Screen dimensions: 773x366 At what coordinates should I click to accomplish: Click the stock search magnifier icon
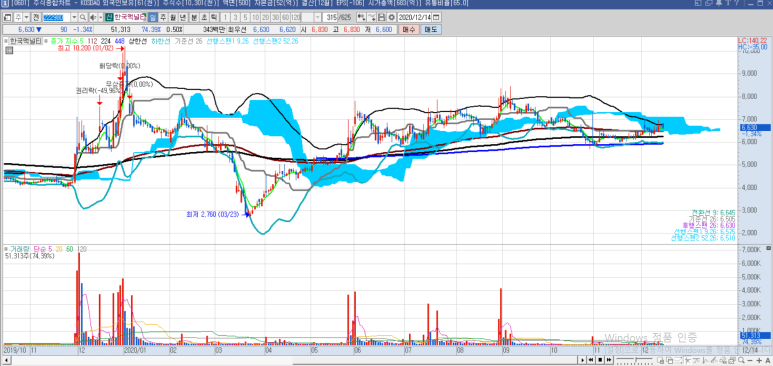[83, 17]
